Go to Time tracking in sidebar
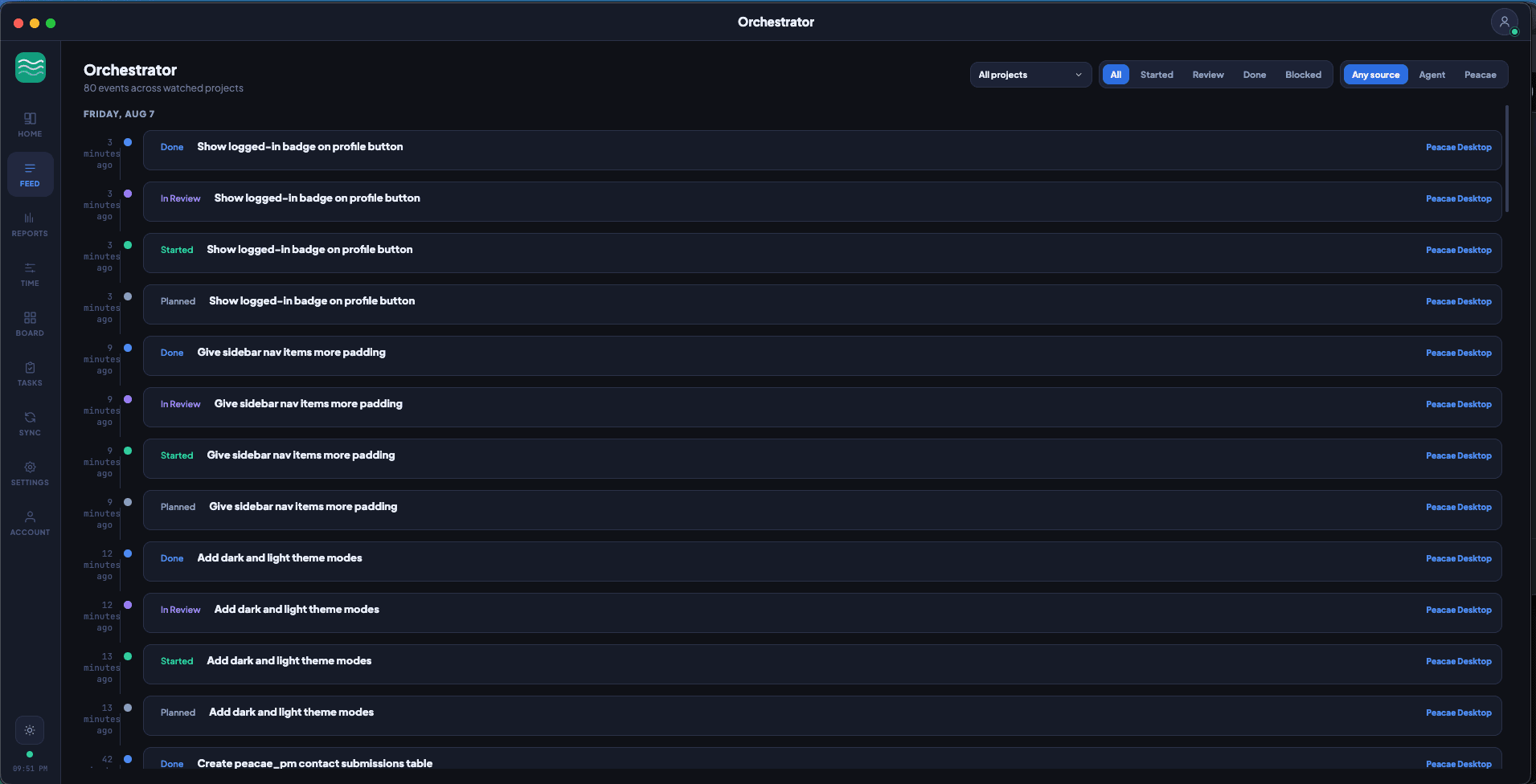 pos(30,274)
